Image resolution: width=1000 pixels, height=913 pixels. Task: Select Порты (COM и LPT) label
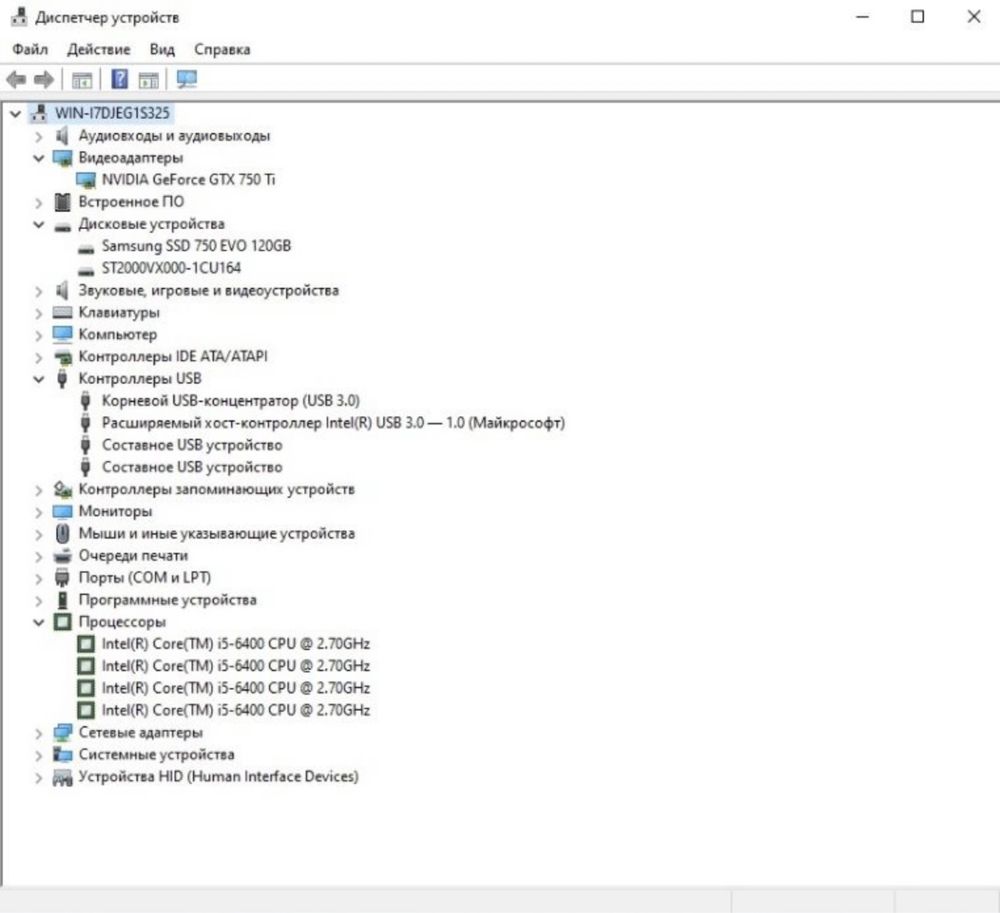point(145,578)
